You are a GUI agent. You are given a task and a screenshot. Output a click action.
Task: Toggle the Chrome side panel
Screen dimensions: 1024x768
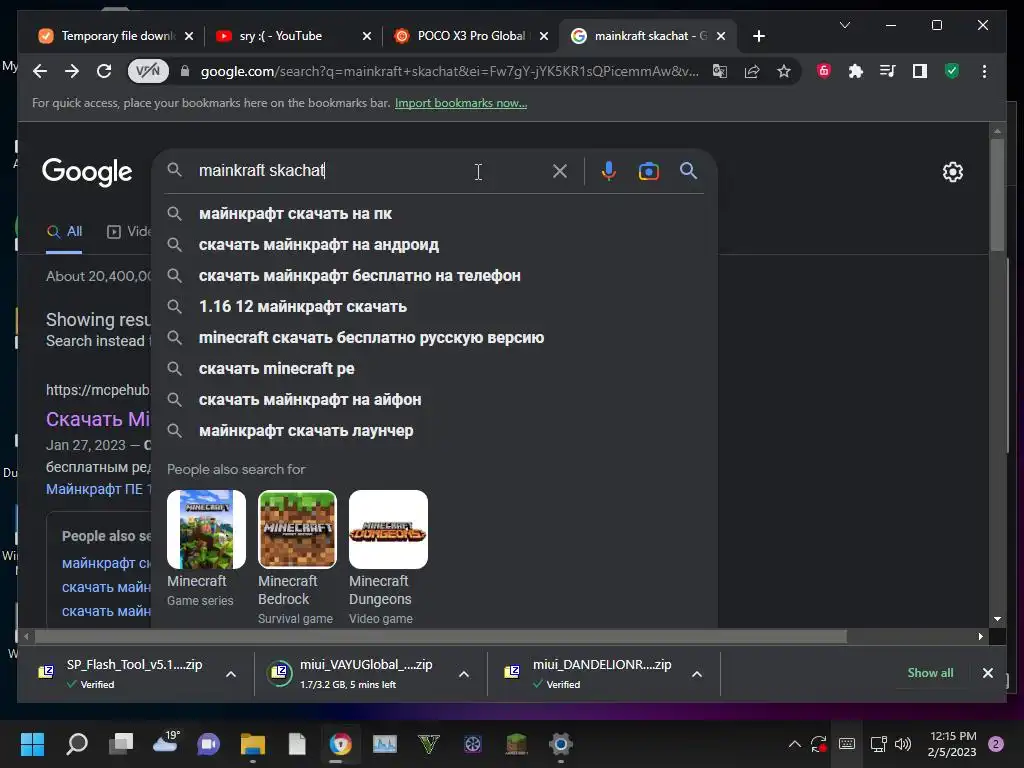click(920, 71)
